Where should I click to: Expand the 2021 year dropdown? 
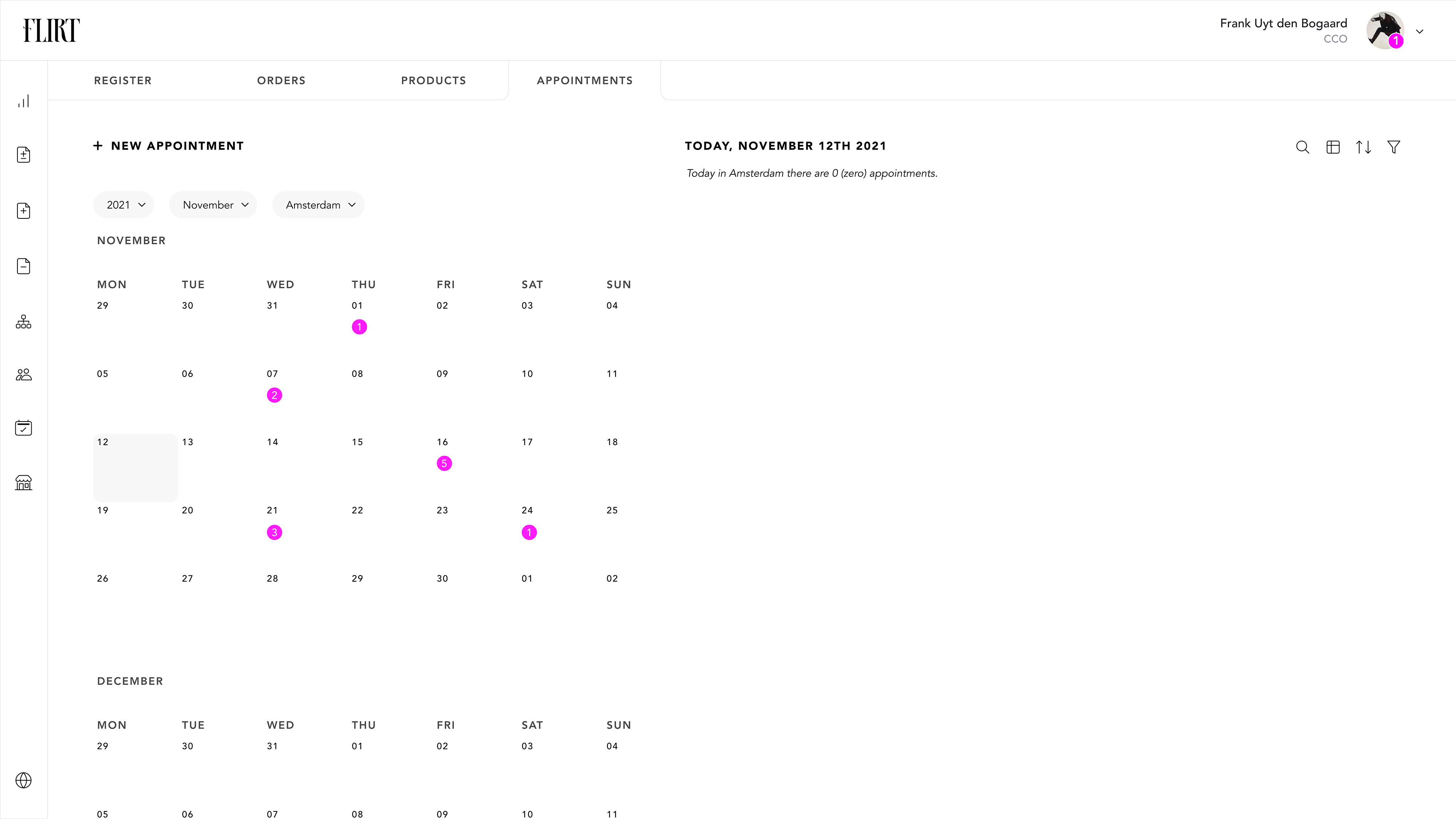point(124,205)
